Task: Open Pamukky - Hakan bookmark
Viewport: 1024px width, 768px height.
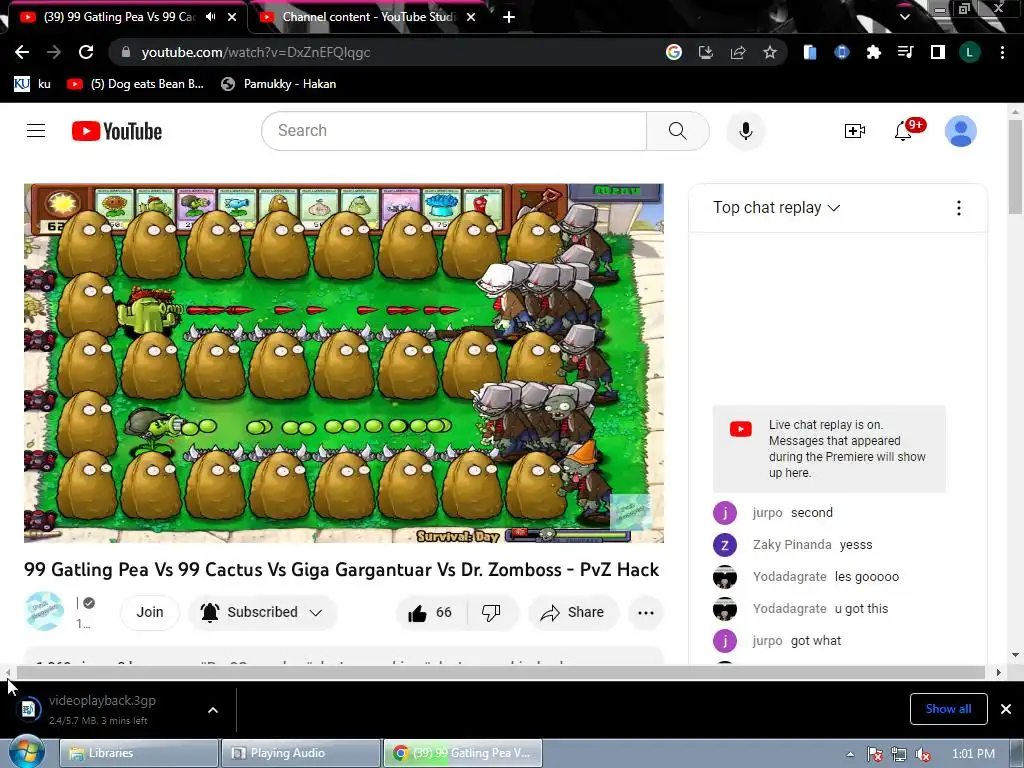Action: (279, 84)
